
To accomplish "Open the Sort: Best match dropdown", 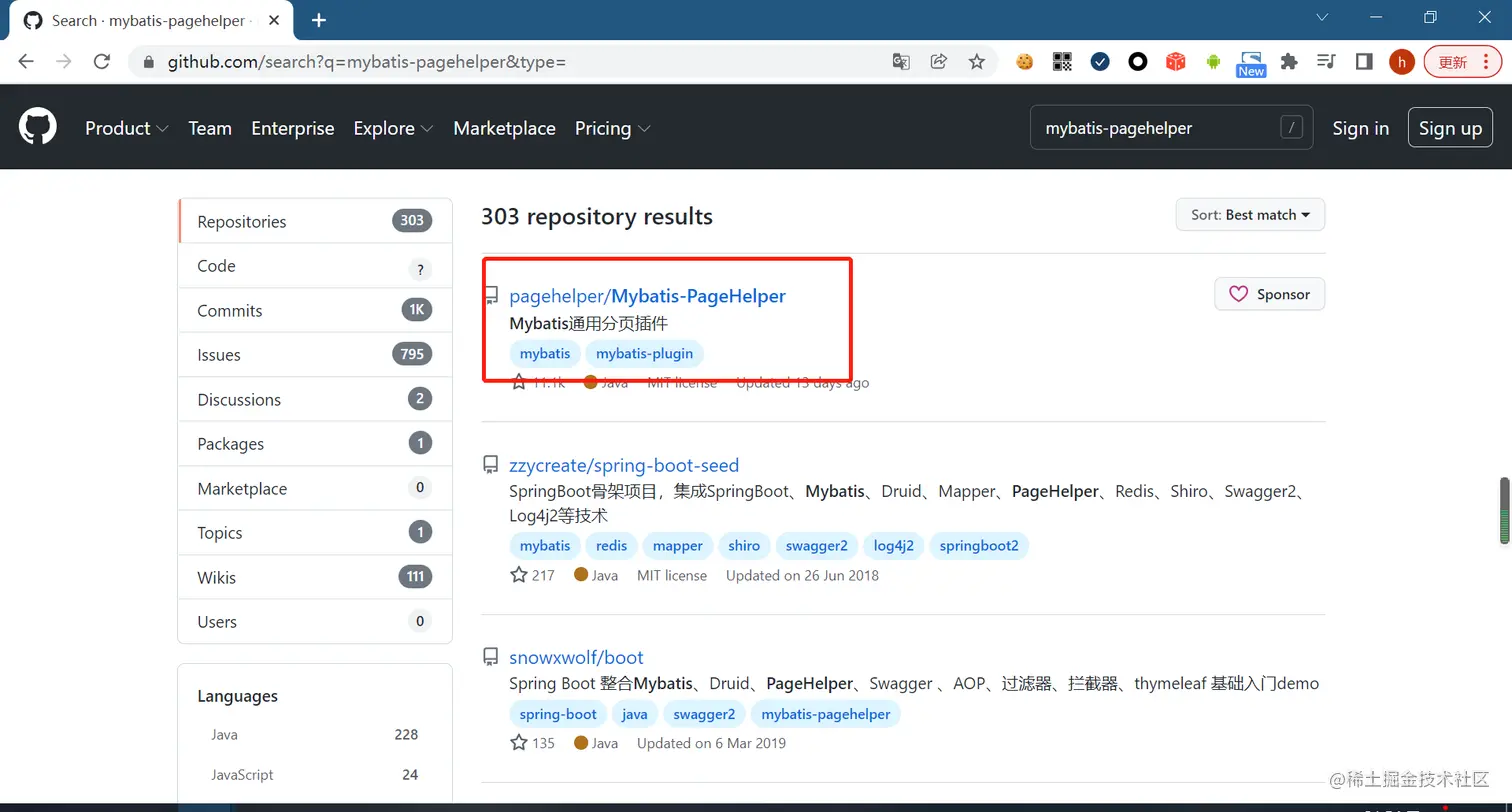I will pyautogui.click(x=1250, y=215).
